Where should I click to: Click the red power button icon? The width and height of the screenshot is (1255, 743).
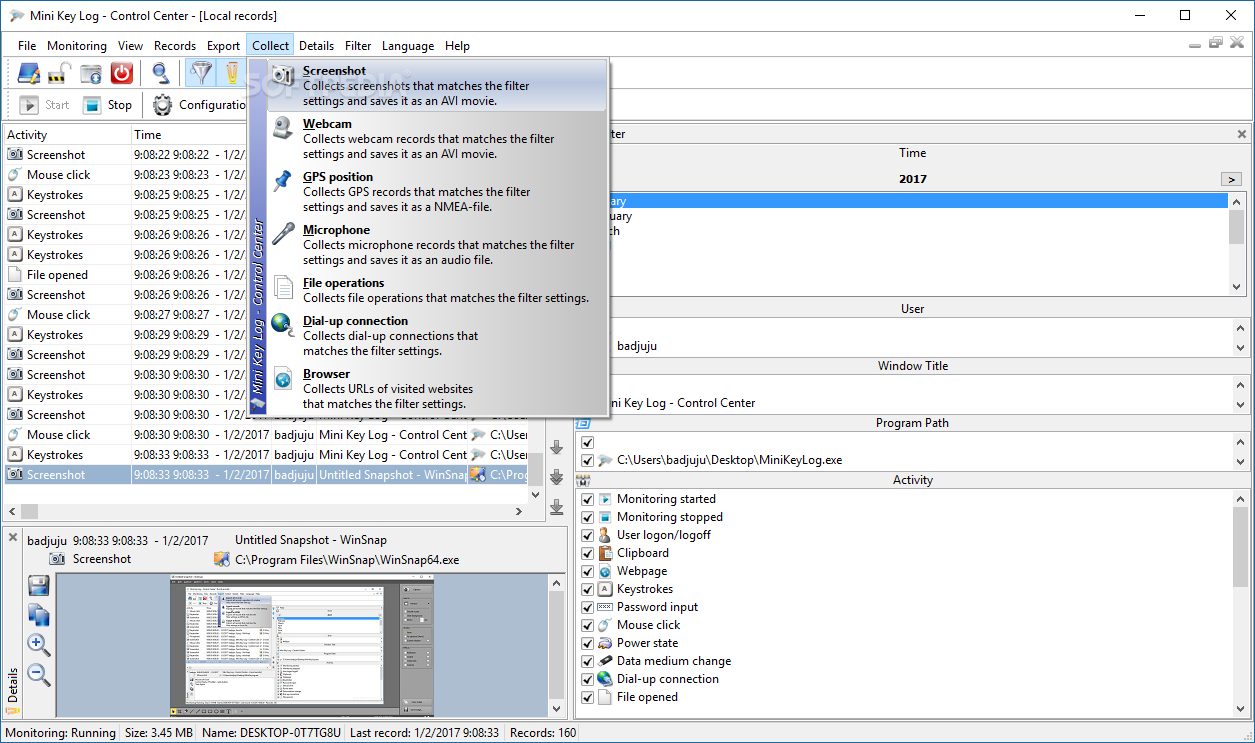[x=122, y=73]
